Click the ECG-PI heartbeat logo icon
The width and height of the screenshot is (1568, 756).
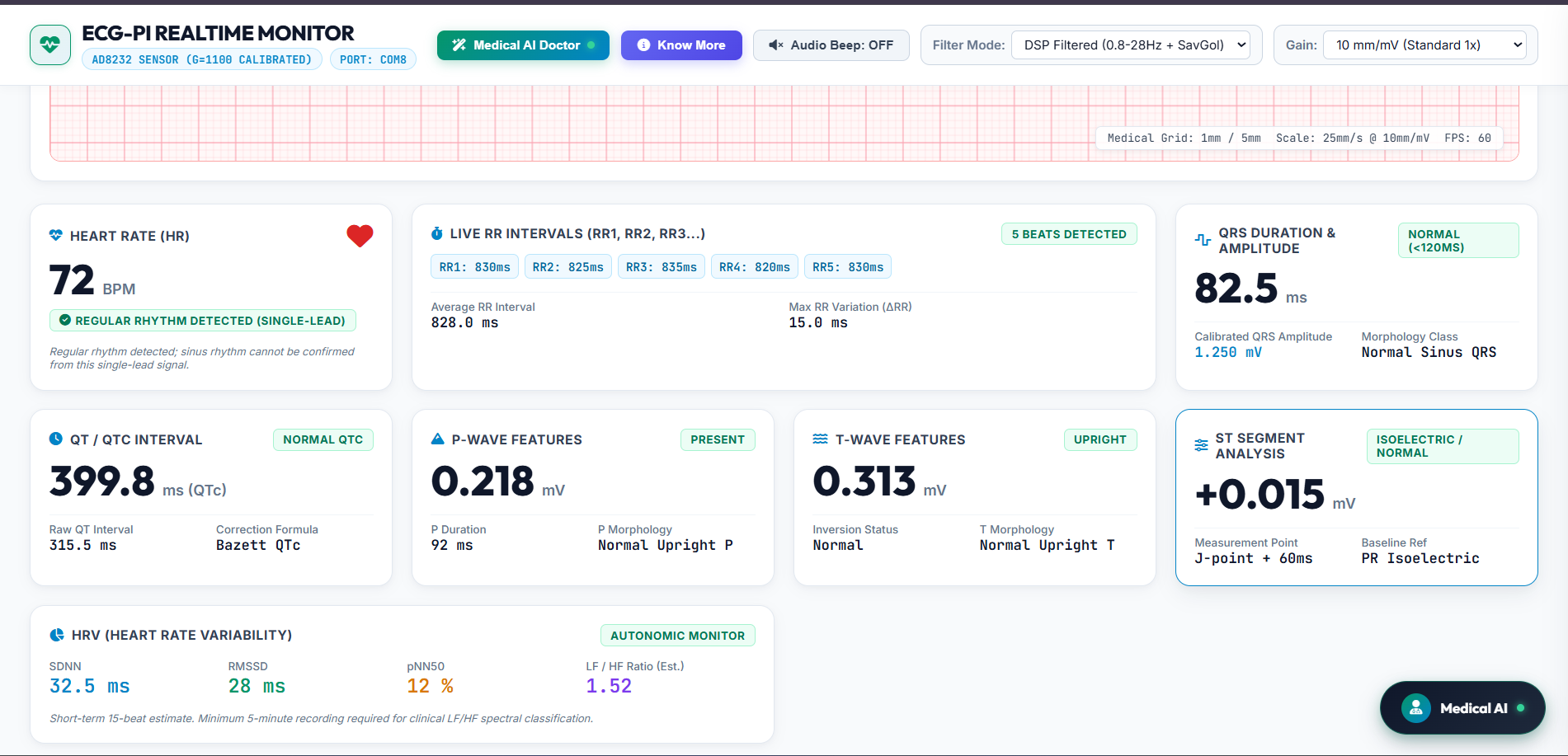pos(50,45)
